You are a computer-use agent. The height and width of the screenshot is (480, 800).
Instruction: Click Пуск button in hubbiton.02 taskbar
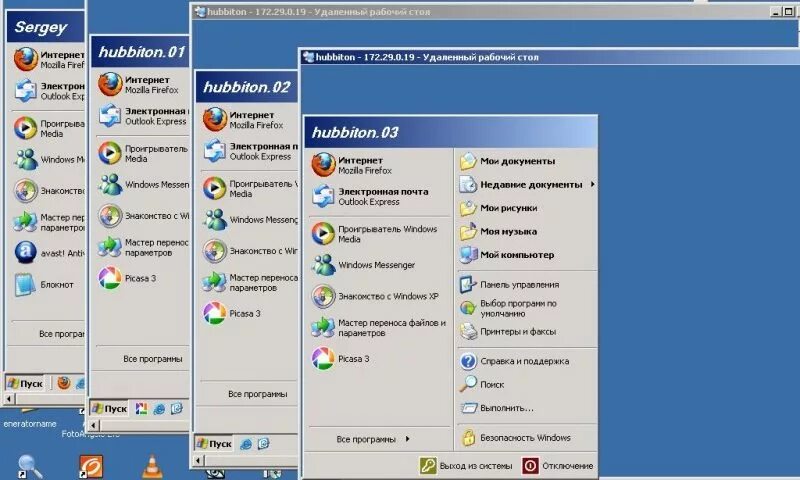(x=215, y=444)
